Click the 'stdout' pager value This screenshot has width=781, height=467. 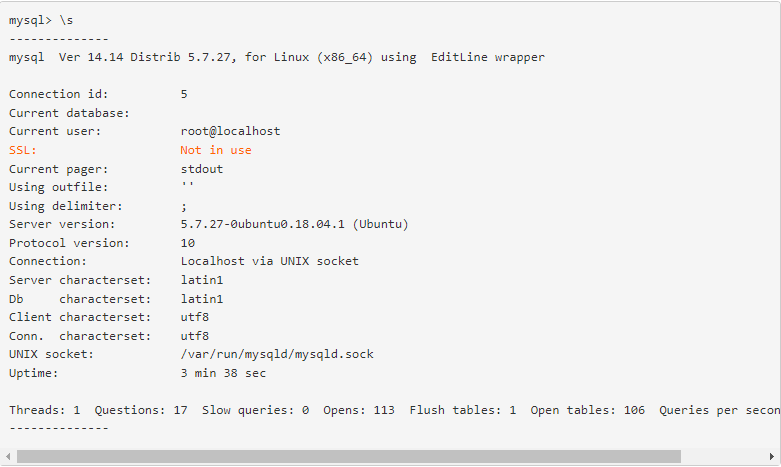click(202, 168)
